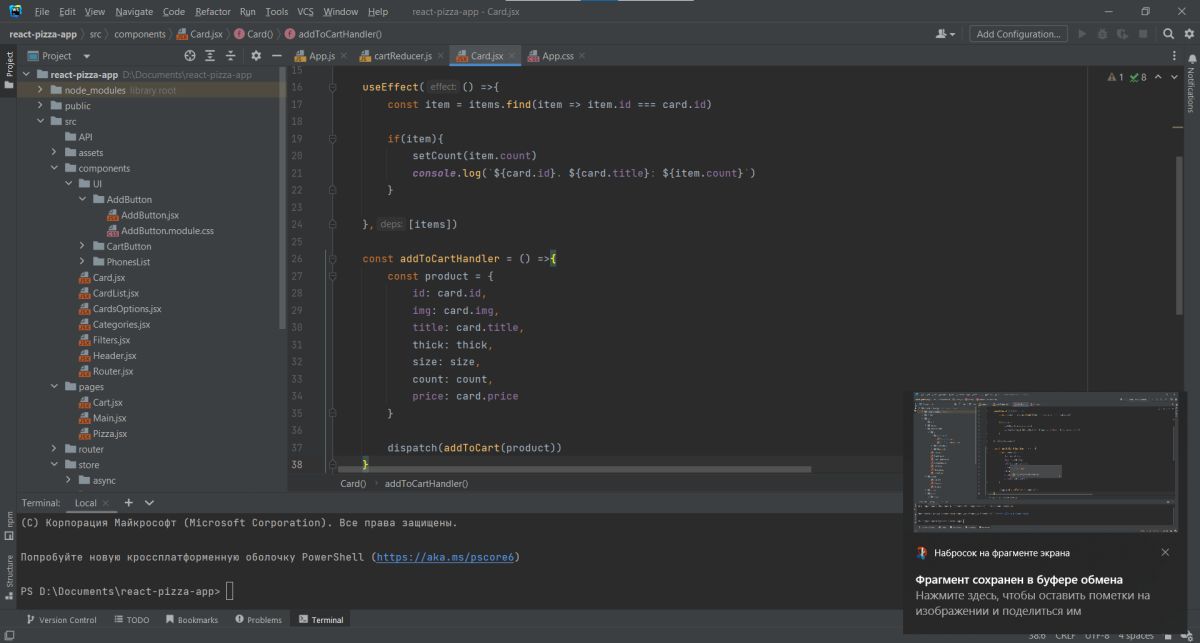This screenshot has height=643, width=1200.
Task: Open the pscore6 PowerShell link
Action: (445, 557)
